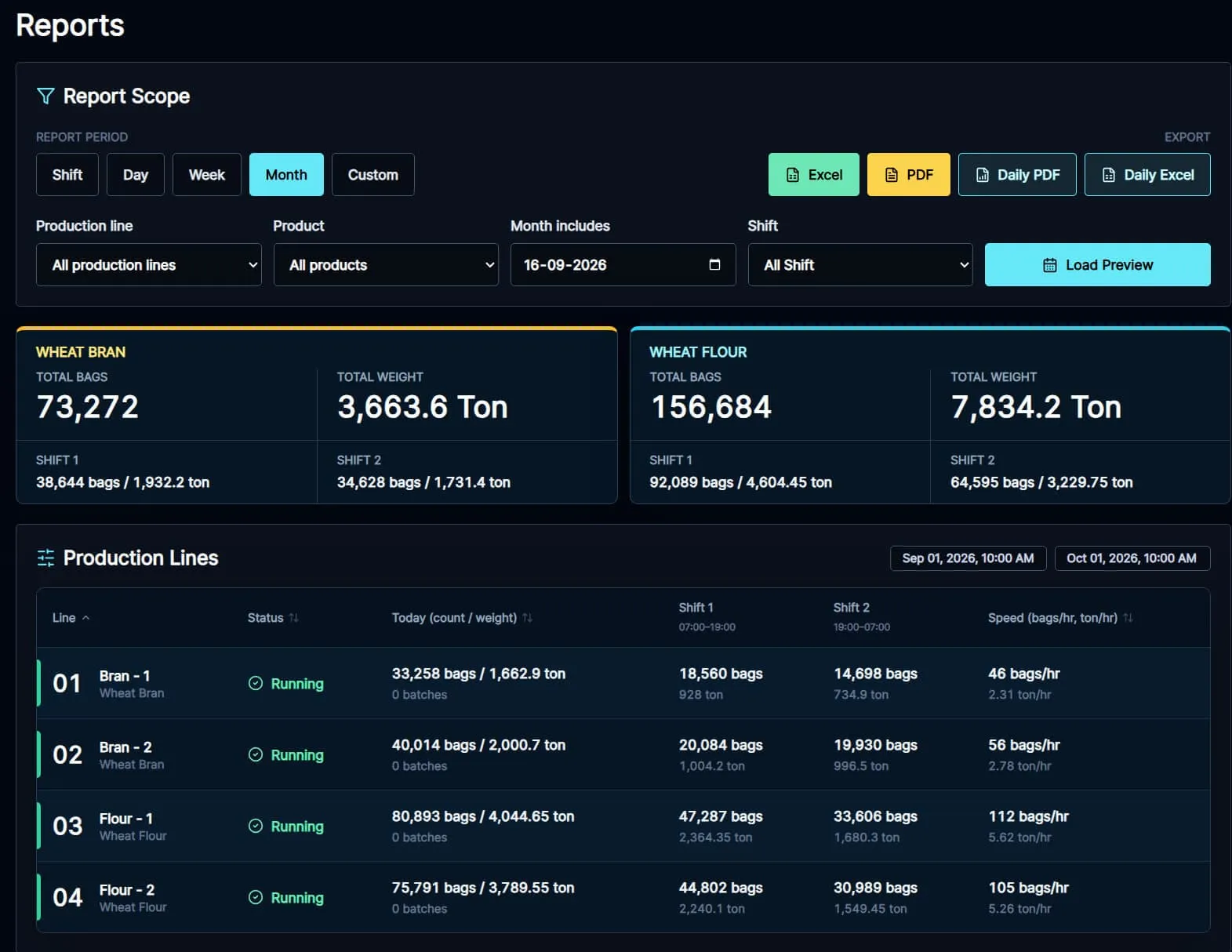
Task: Select the Shift report period
Action: tap(67, 174)
